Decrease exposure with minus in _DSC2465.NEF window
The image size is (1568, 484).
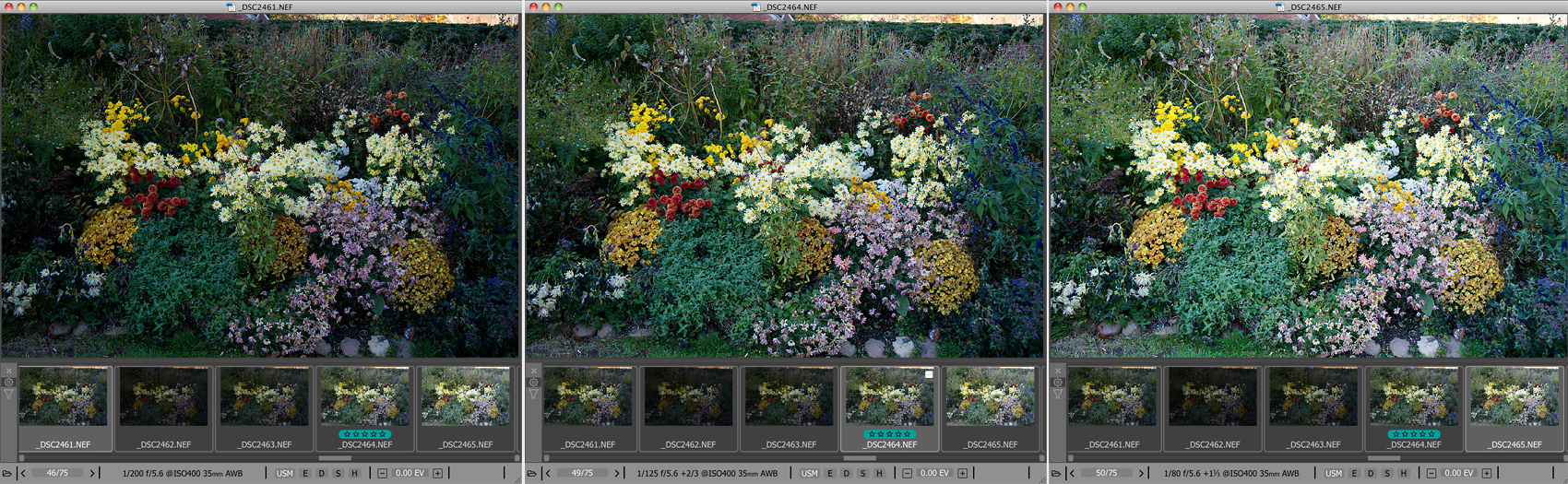click(1431, 473)
